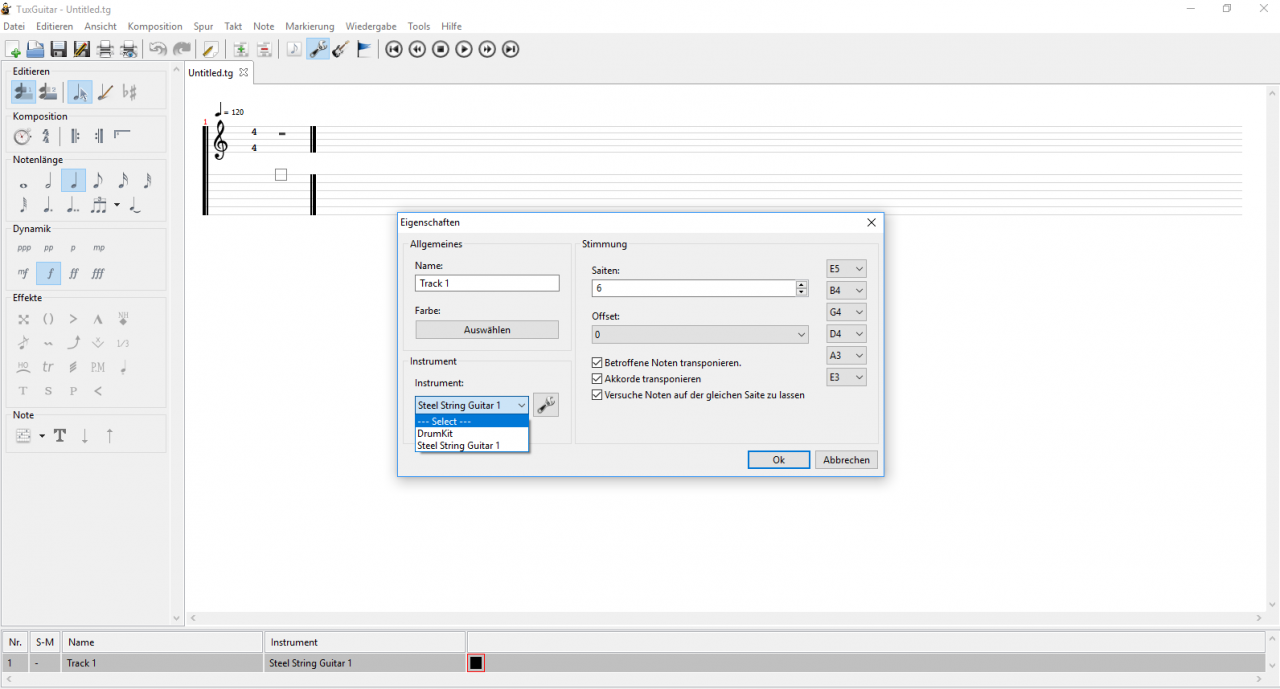Screen dimensions: 1280x689
Task: Open the Offset dropdown
Action: [x=700, y=335]
